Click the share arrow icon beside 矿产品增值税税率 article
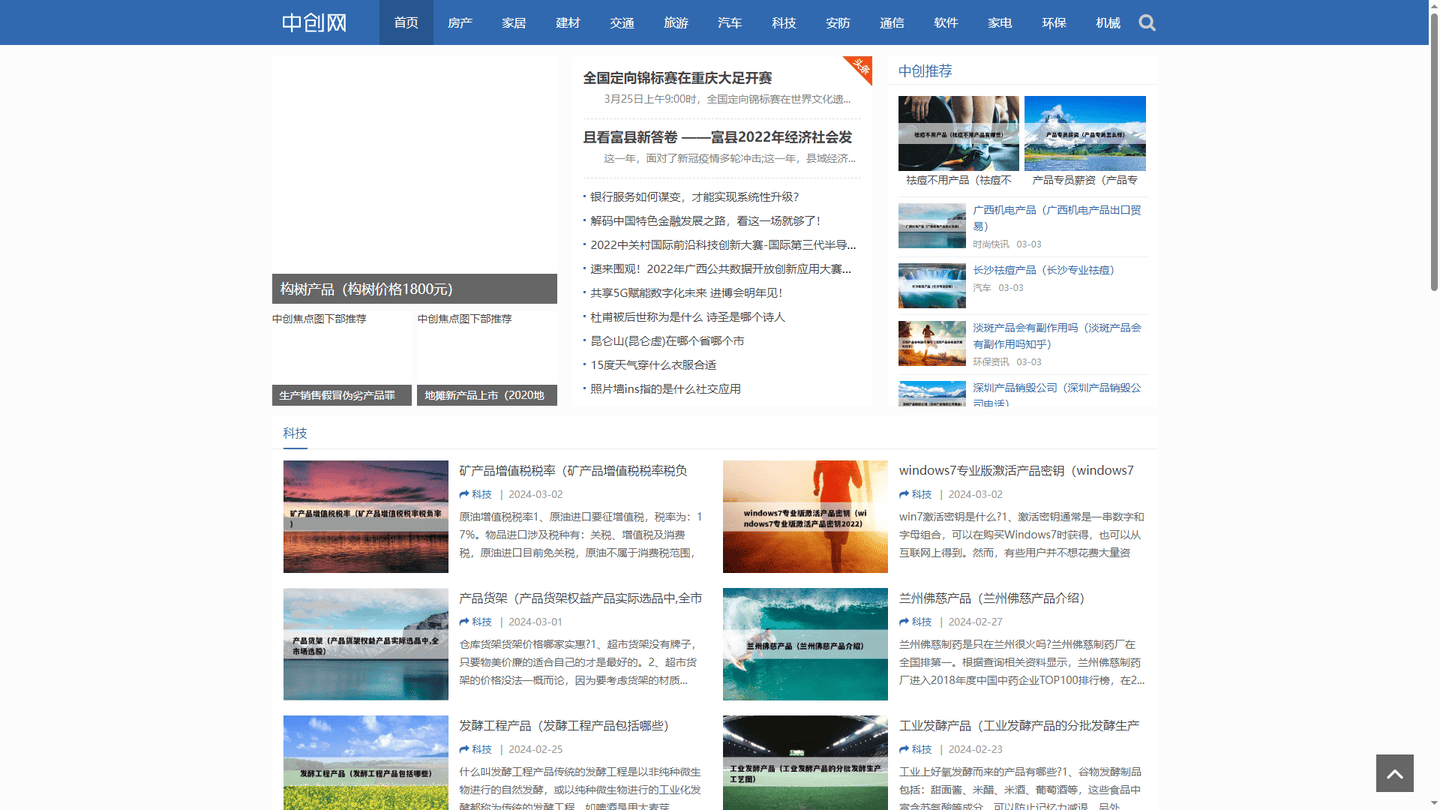1440x810 pixels. coord(464,494)
